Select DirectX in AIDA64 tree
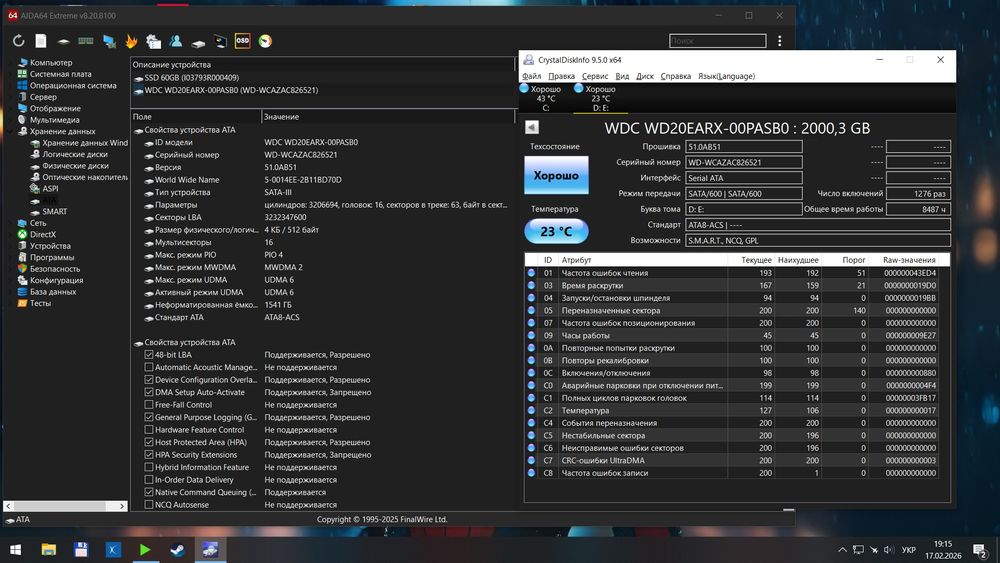1000x563 pixels. coord(43,235)
